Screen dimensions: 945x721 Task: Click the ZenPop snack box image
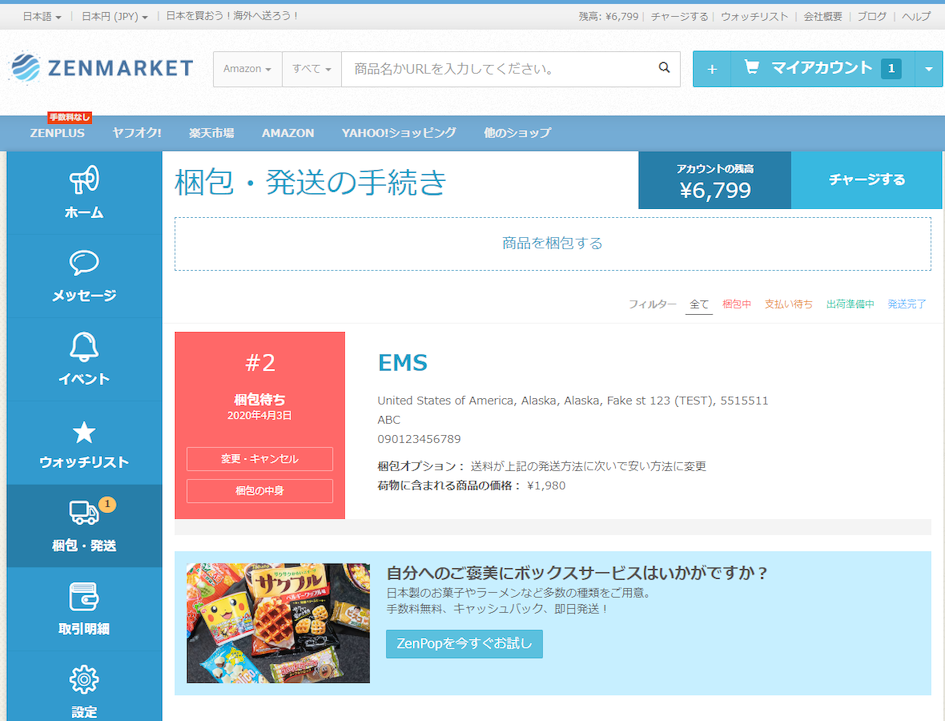click(278, 623)
